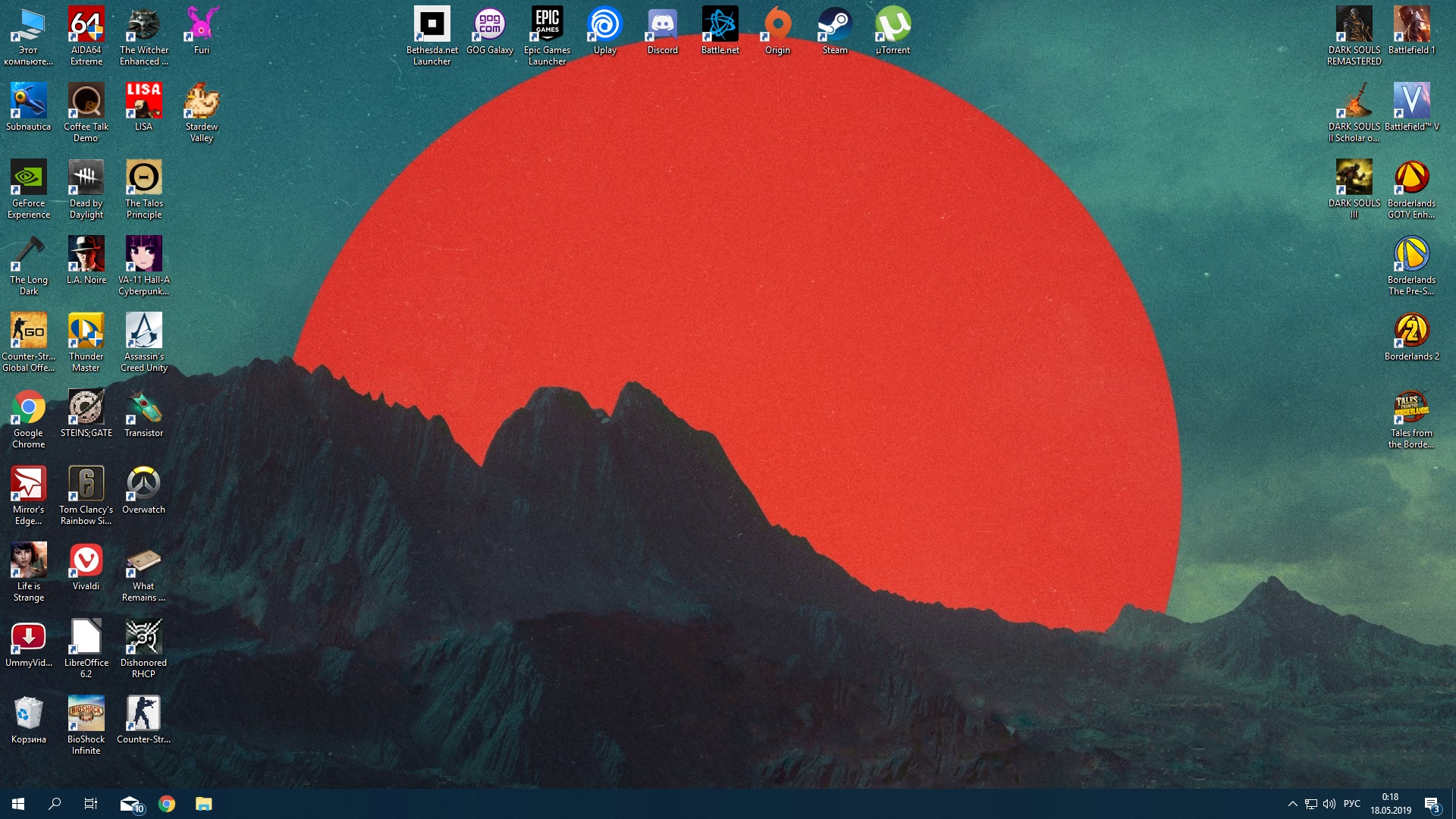The image size is (1456, 819).
Task: Select the Bethesda.net Launcher icon
Action: pyautogui.click(x=431, y=36)
